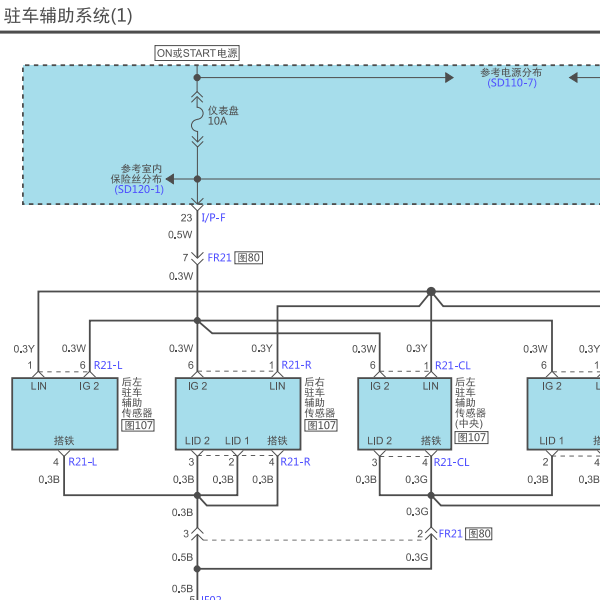600x600 pixels.
Task: Open 图107 reference under the (中央) sensor
Action: (x=472, y=437)
